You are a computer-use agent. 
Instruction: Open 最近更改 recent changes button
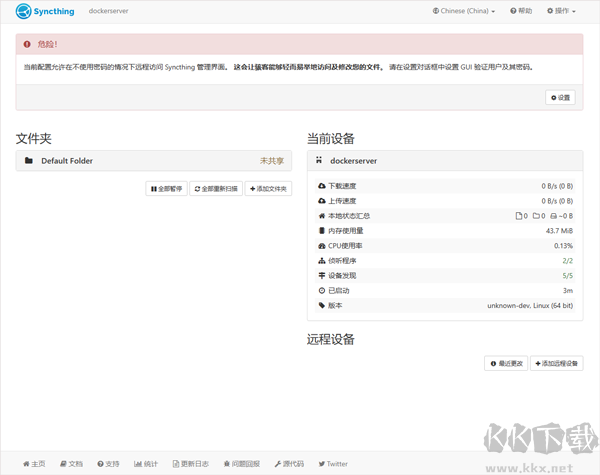(506, 363)
